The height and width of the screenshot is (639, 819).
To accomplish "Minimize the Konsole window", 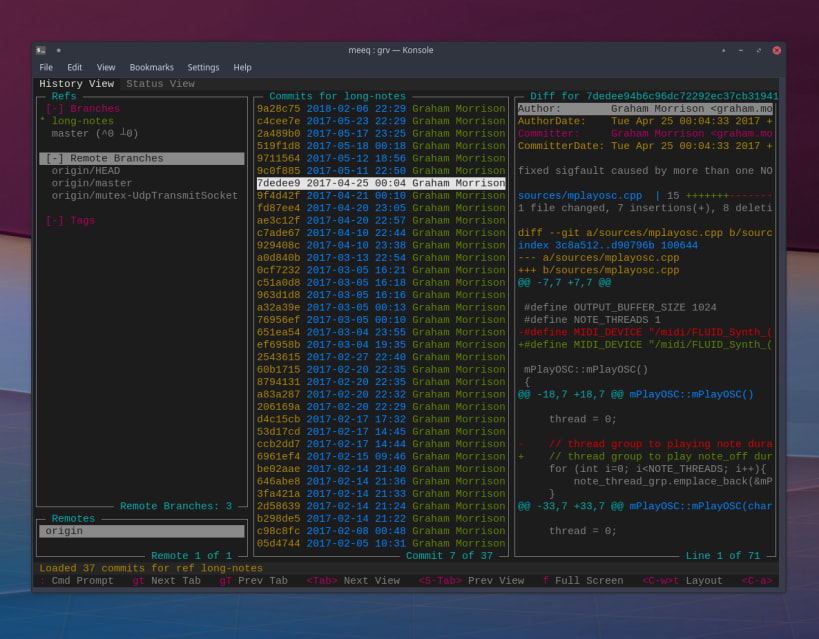I will click(741, 50).
